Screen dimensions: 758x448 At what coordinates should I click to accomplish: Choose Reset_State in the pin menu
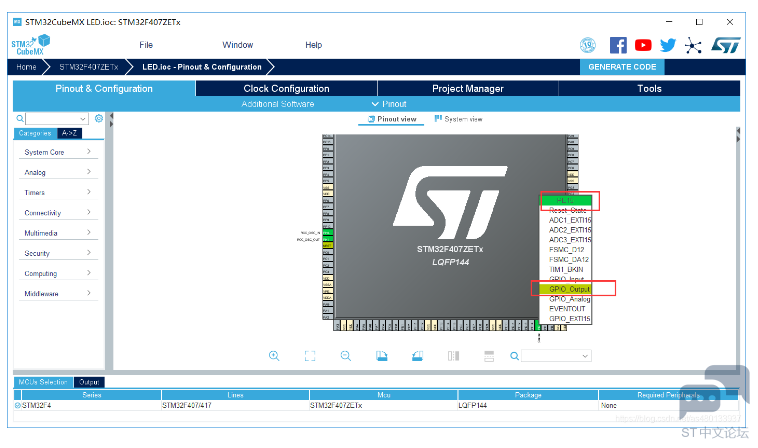pyautogui.click(x=566, y=211)
